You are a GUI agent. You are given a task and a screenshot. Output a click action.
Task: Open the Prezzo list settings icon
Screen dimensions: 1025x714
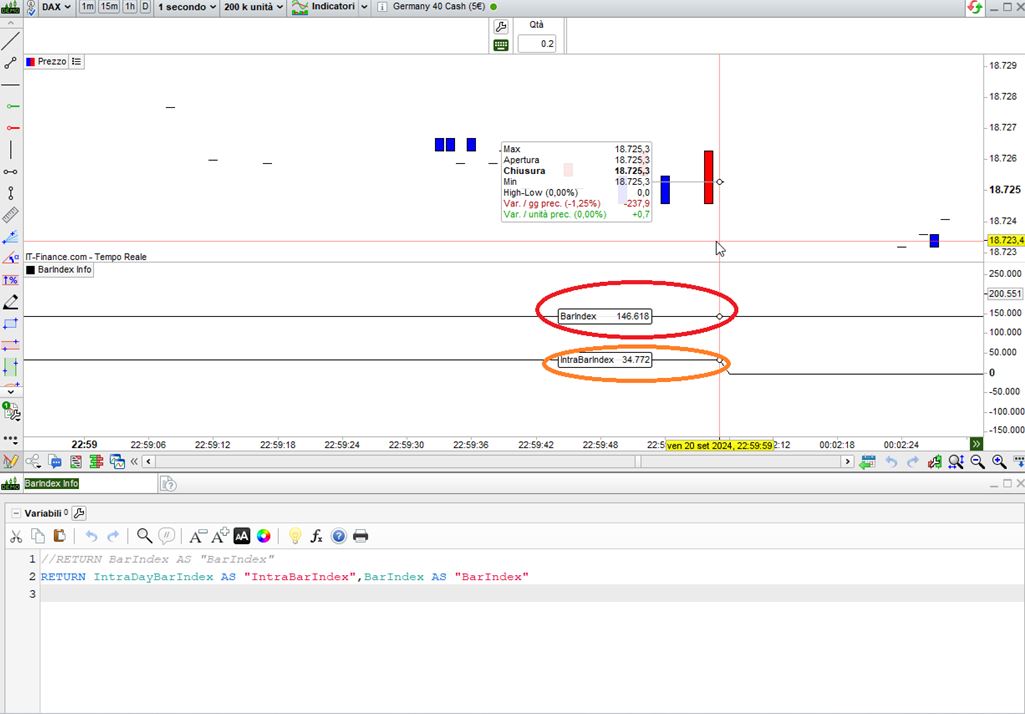(76, 61)
